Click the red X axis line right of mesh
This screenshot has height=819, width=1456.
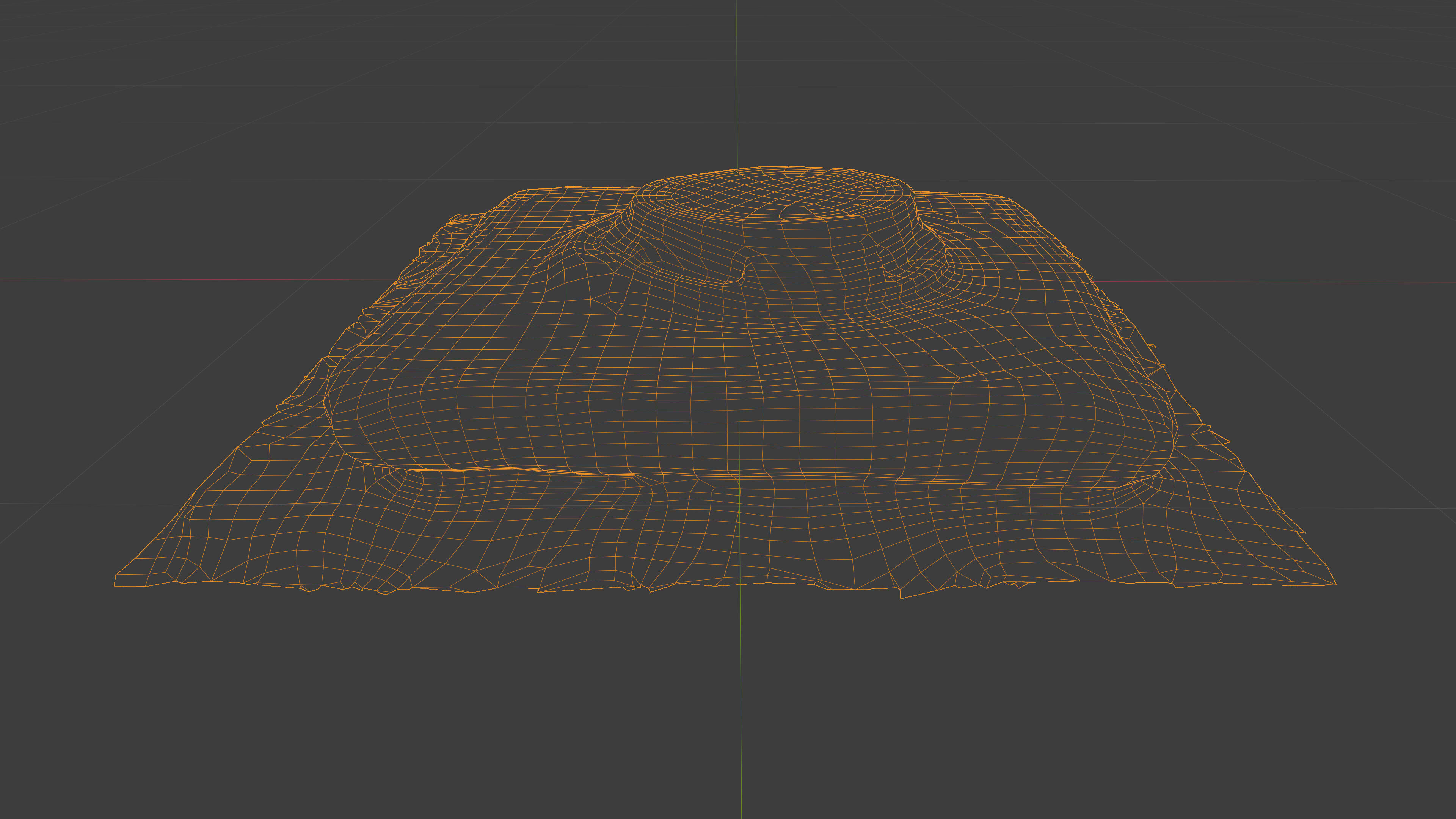(x=1300, y=281)
